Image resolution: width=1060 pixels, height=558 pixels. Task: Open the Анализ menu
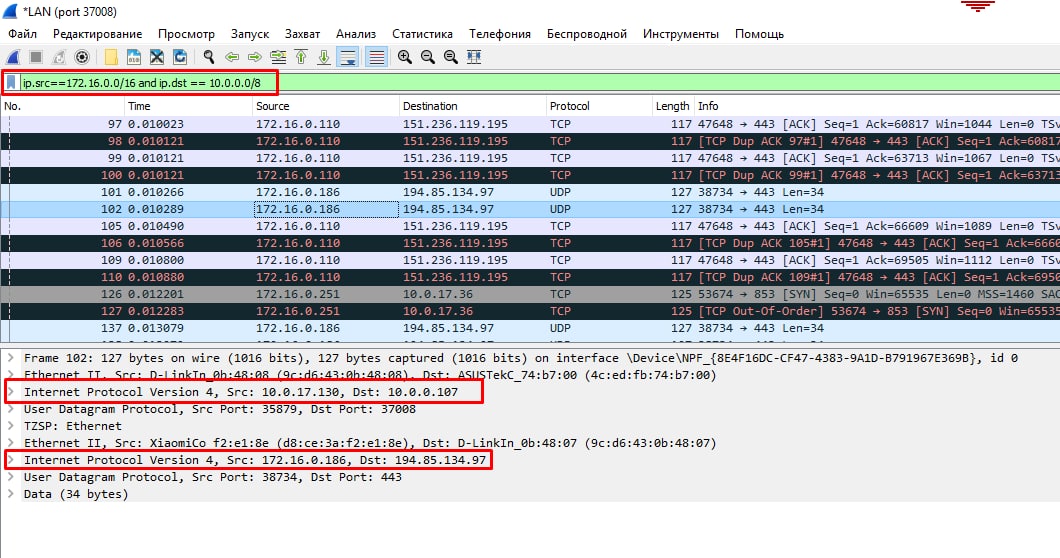point(356,34)
